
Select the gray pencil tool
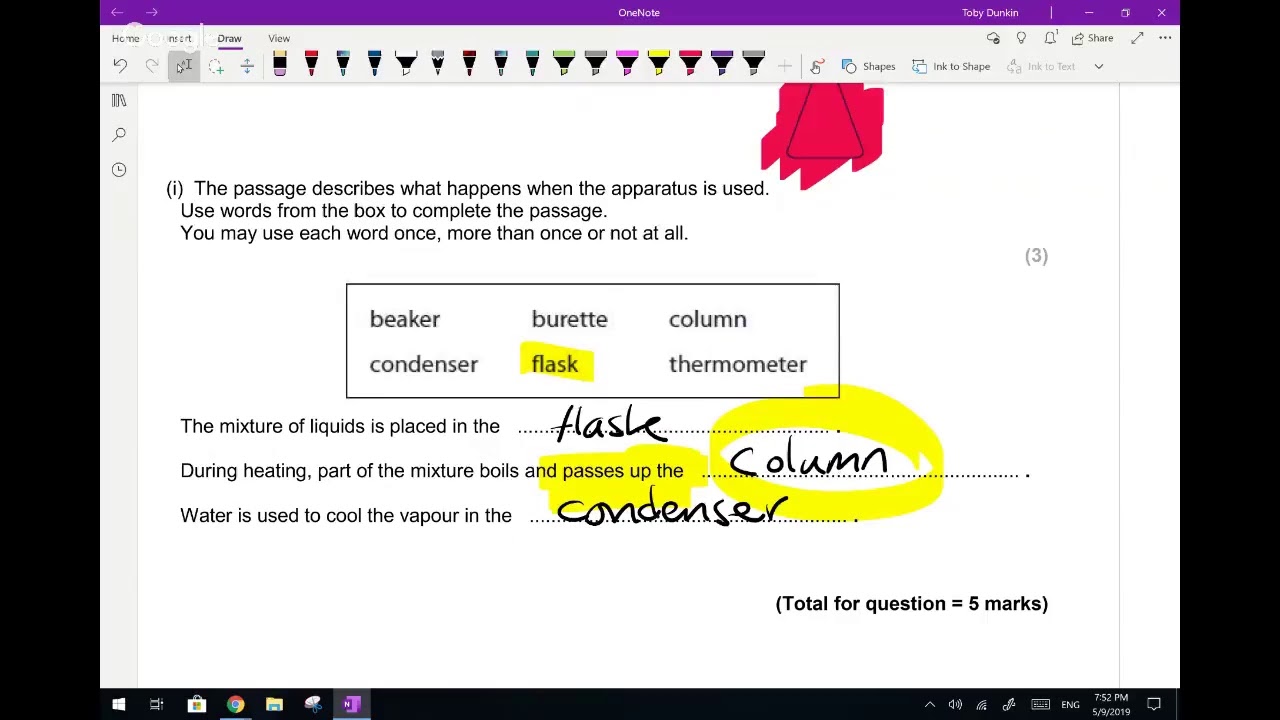pos(437,64)
